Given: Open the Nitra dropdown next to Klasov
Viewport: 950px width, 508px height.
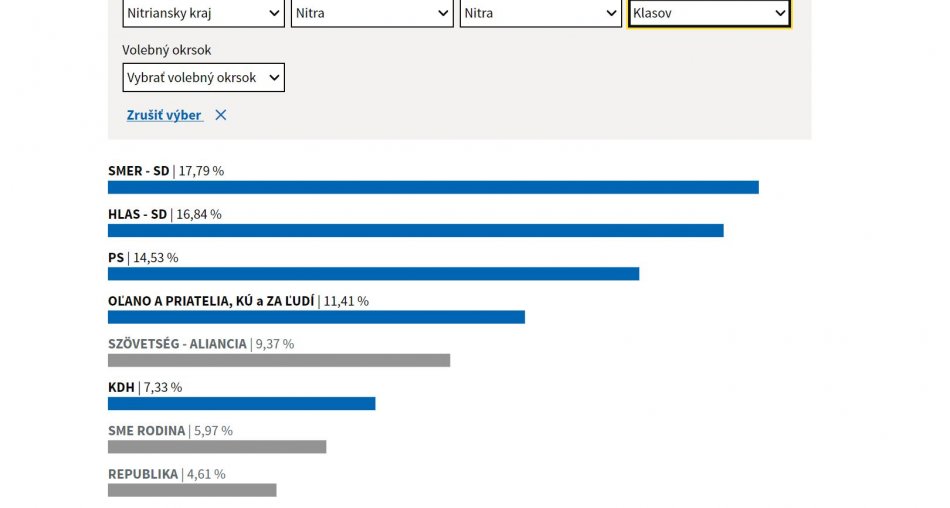Looking at the screenshot, I should coord(540,14).
